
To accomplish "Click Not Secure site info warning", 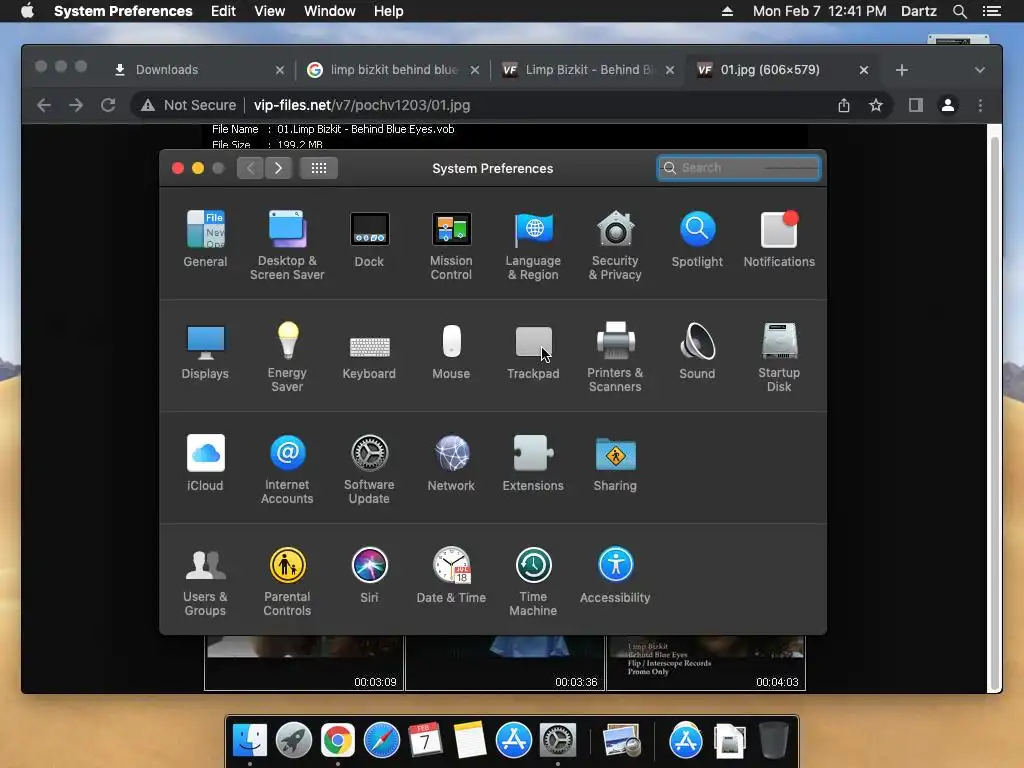I will coord(188,105).
